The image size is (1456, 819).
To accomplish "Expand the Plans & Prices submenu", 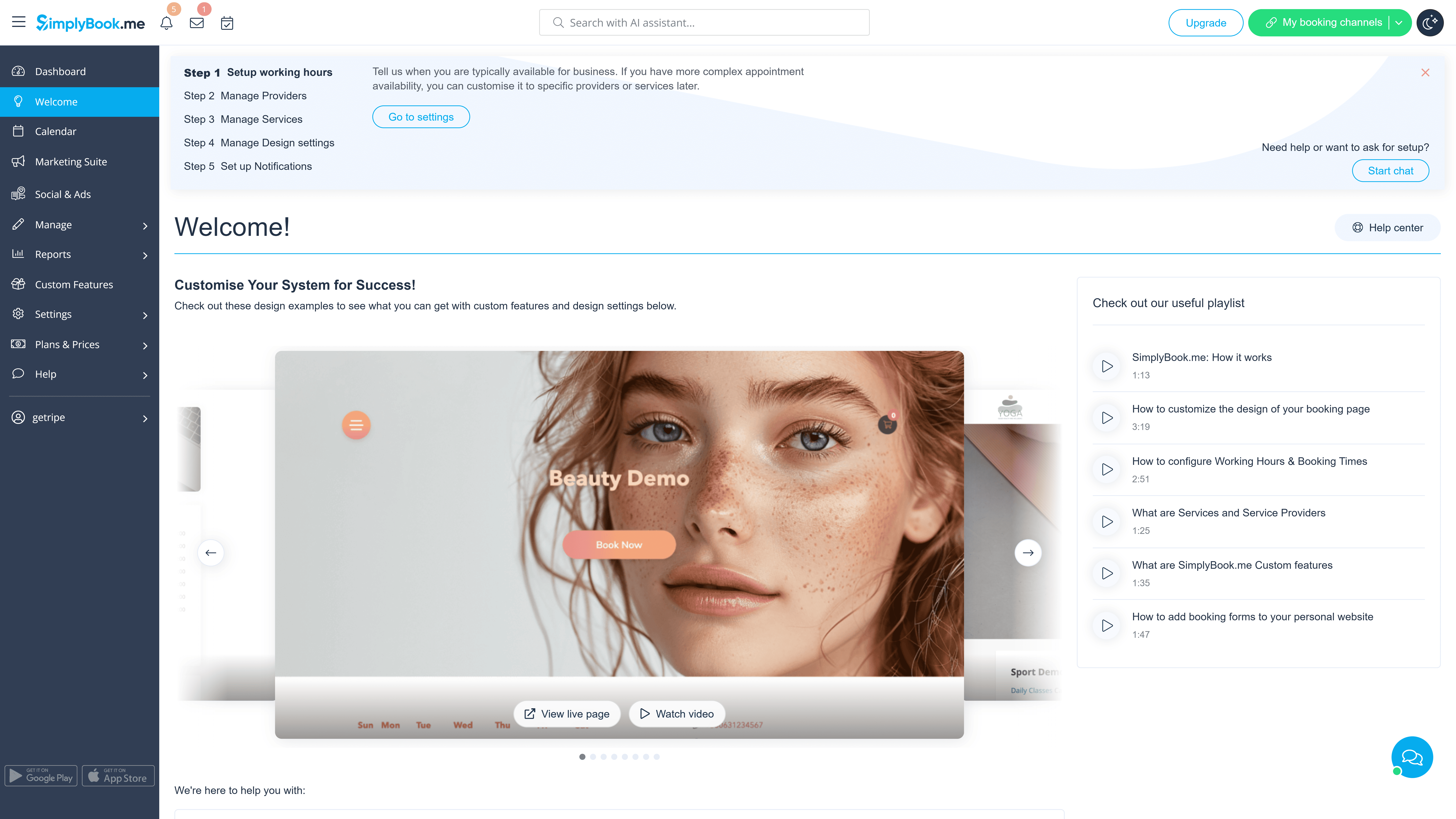I will [145, 345].
